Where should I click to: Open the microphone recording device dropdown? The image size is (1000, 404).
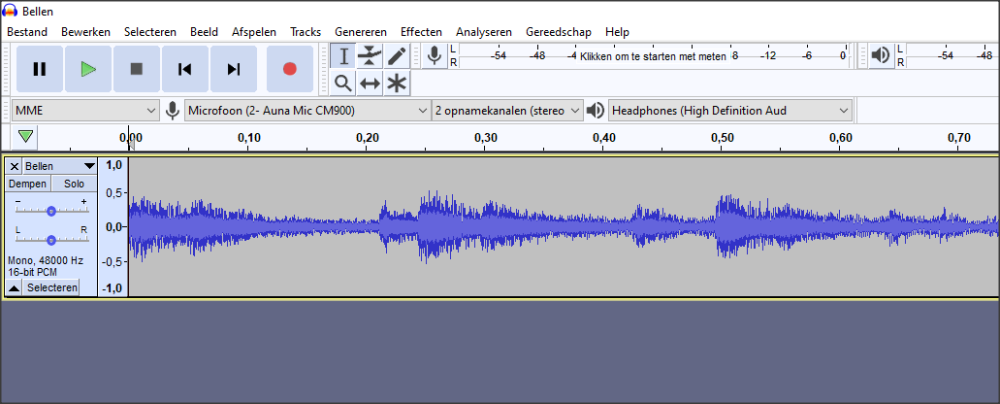[x=308, y=110]
